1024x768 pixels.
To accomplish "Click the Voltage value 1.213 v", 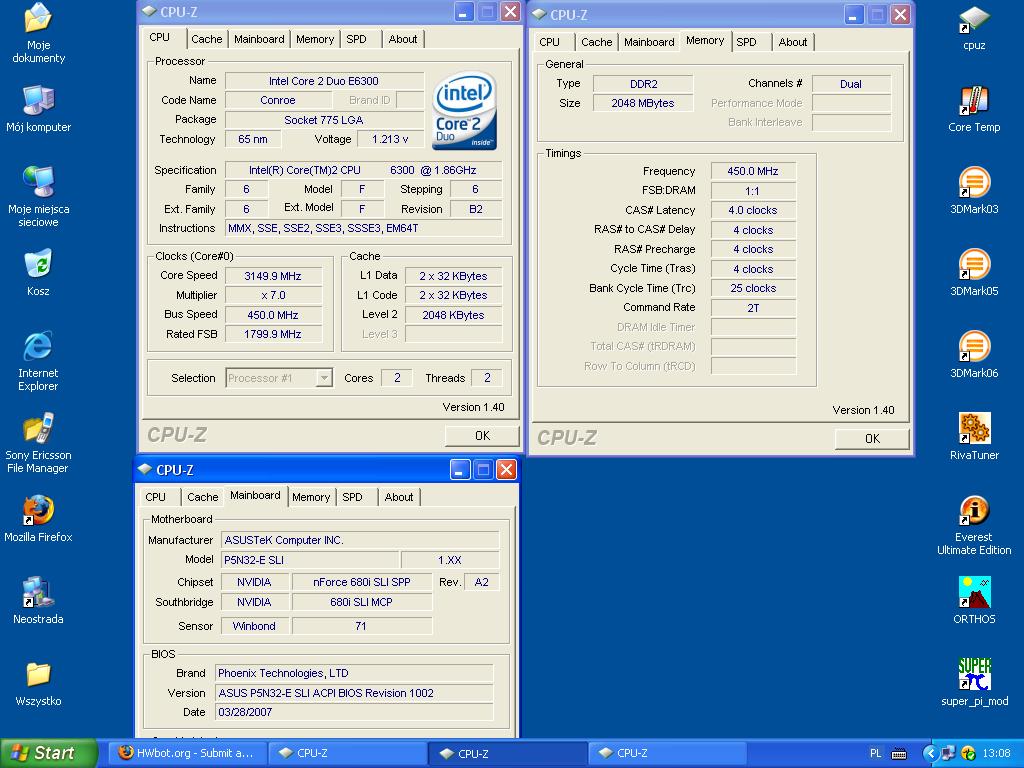I will [391, 139].
